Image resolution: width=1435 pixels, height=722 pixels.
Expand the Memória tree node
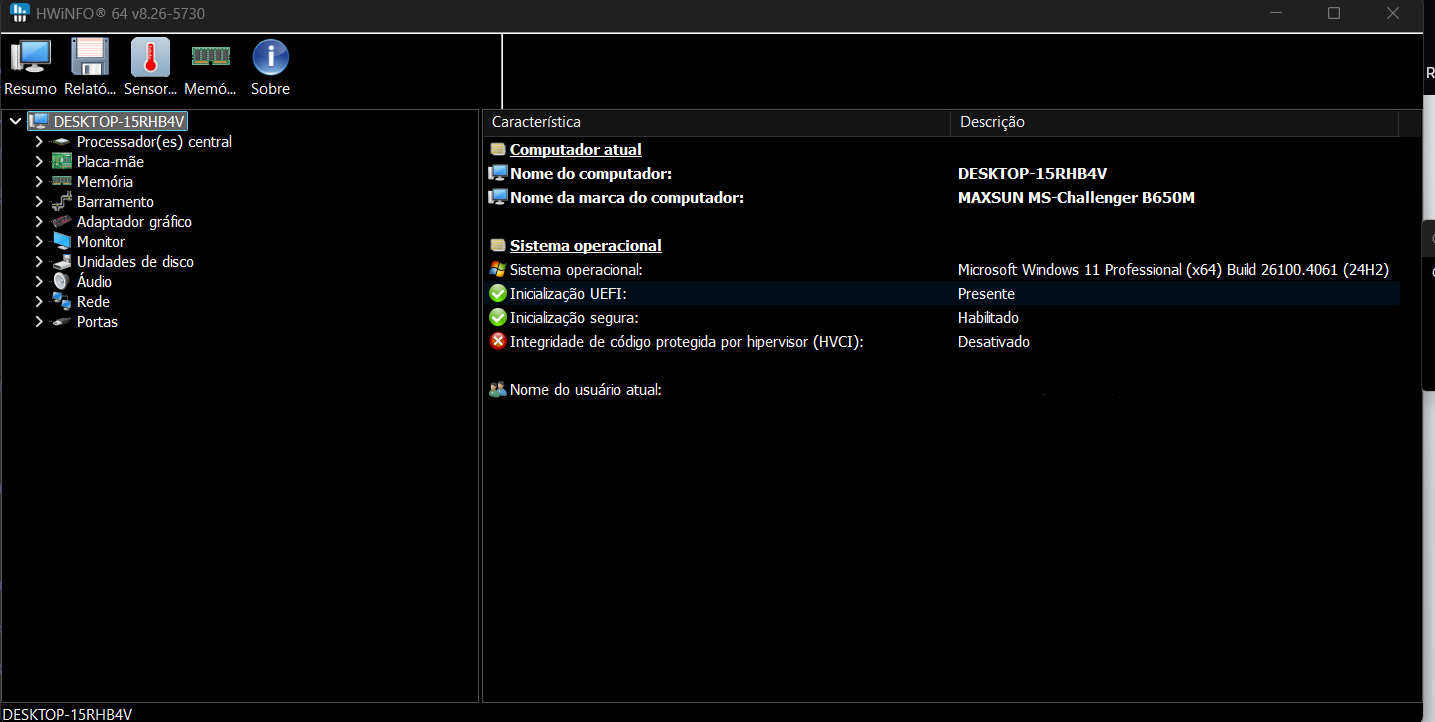(x=39, y=182)
